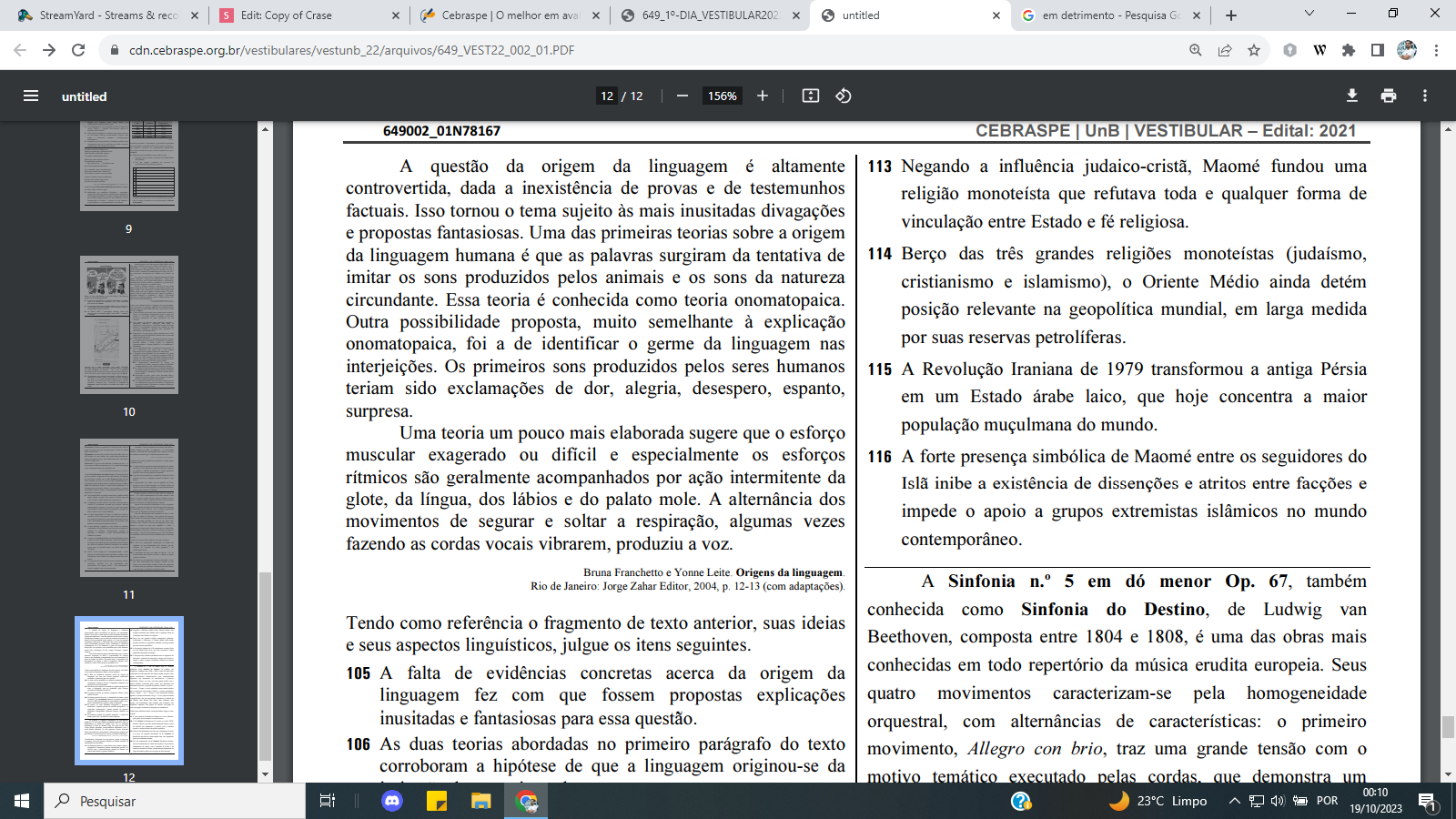This screenshot has width=1456, height=819.
Task: Print the PDF document
Action: click(1389, 96)
